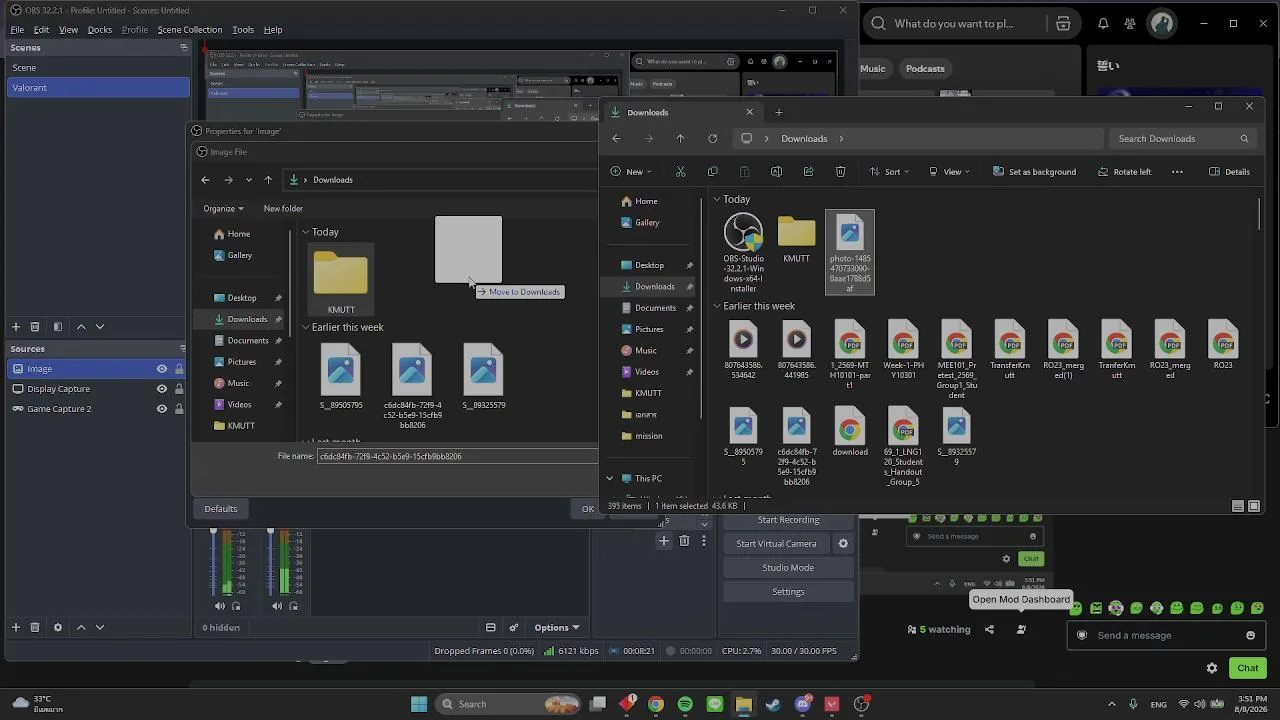Open Spotify from the Windows taskbar
1280x720 pixels.
point(685,704)
